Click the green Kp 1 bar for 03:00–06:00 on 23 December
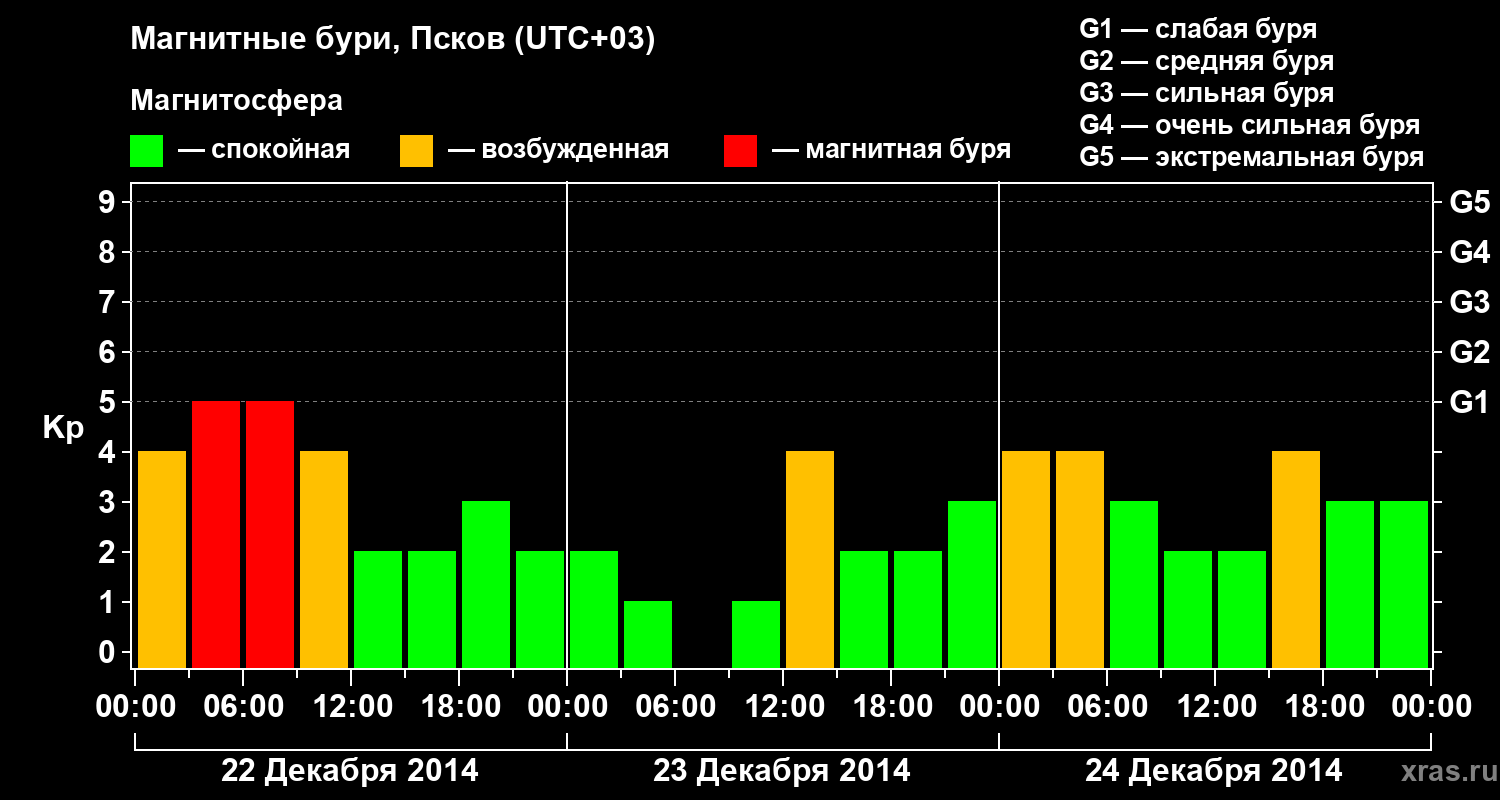The width and height of the screenshot is (1500, 800). 648,635
